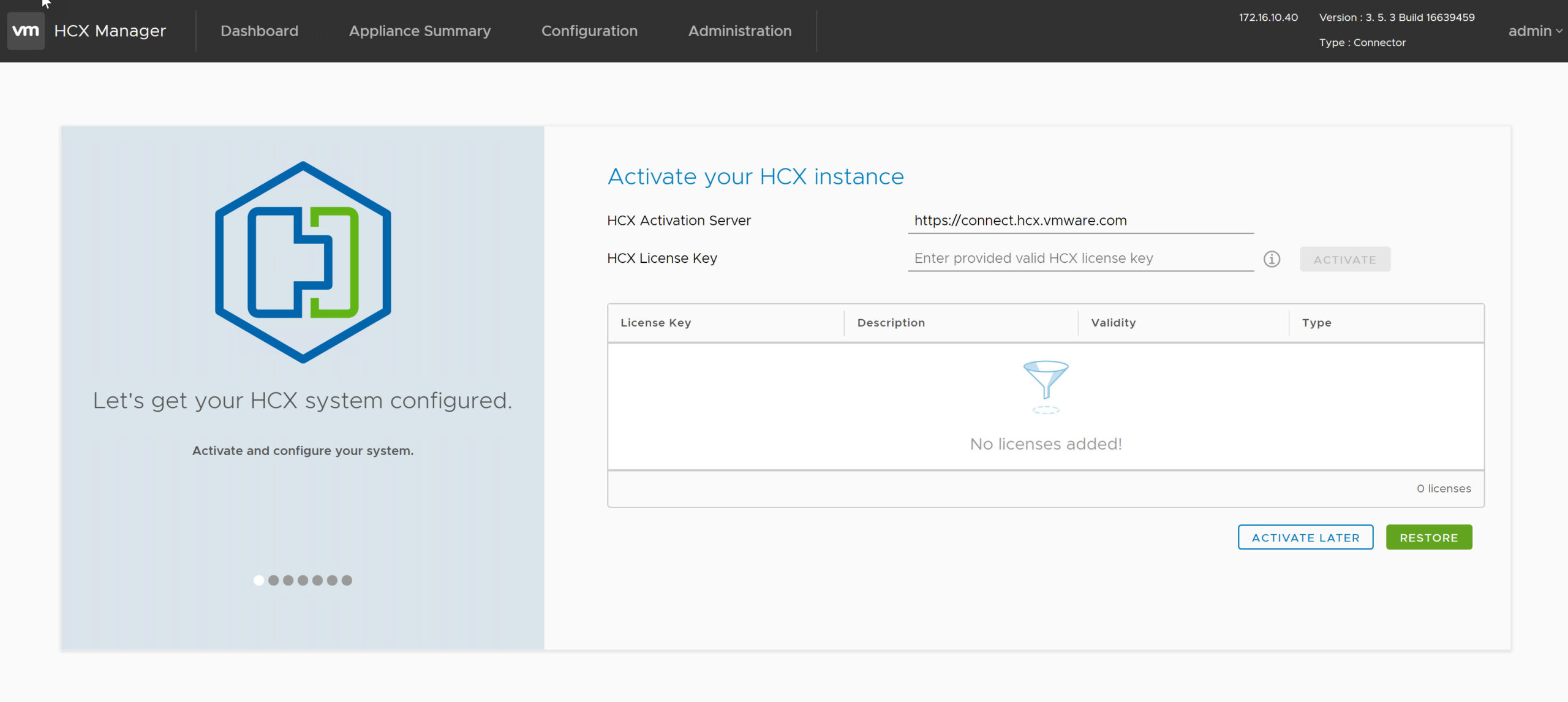Select the second carousel page dot
Image resolution: width=1568 pixels, height=702 pixels.
point(273,580)
